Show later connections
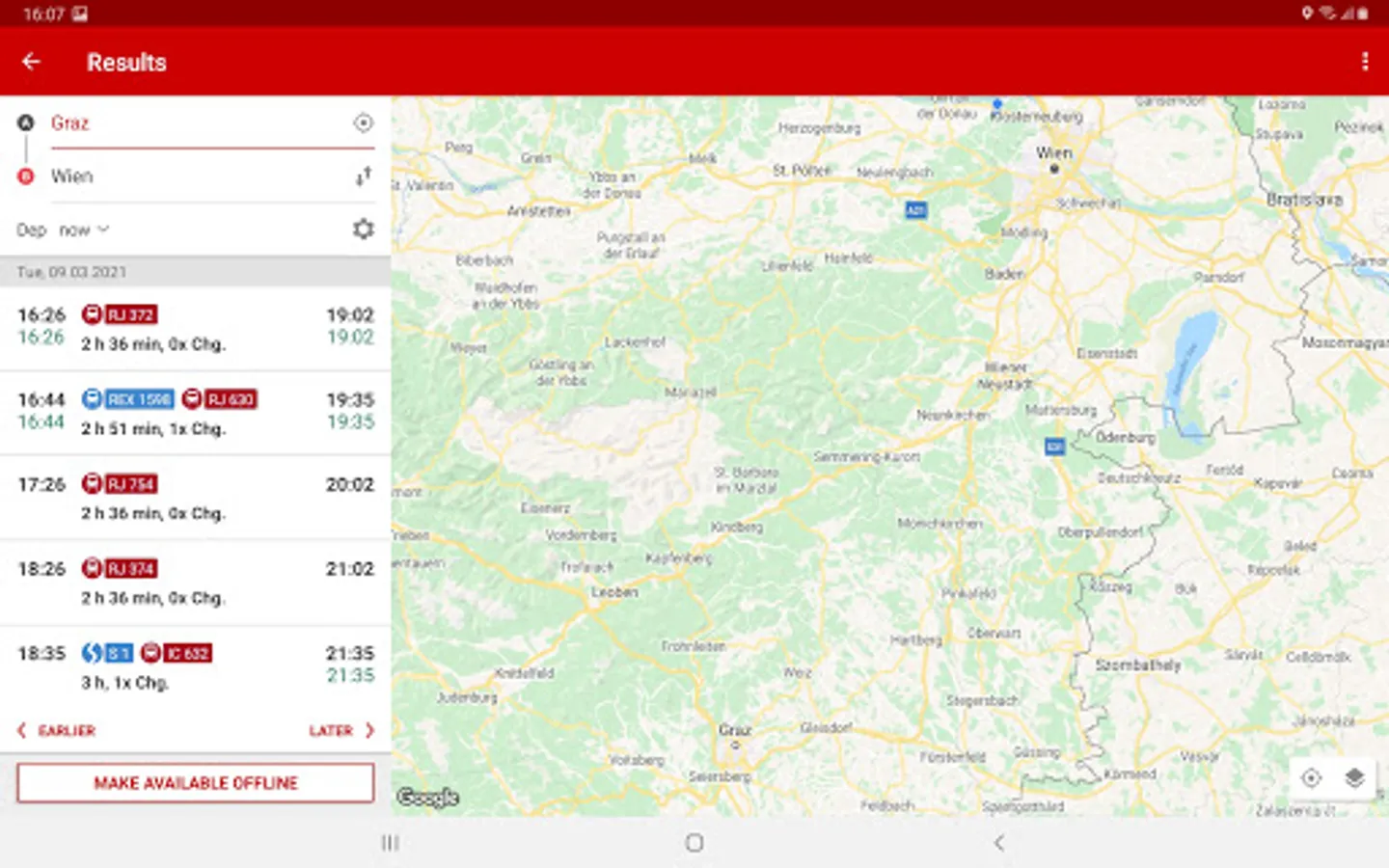1389x868 pixels. click(341, 731)
